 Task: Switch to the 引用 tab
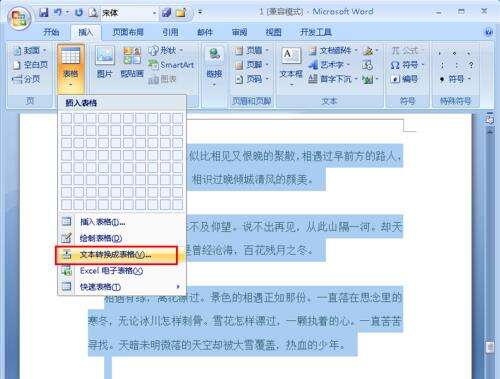(170, 32)
